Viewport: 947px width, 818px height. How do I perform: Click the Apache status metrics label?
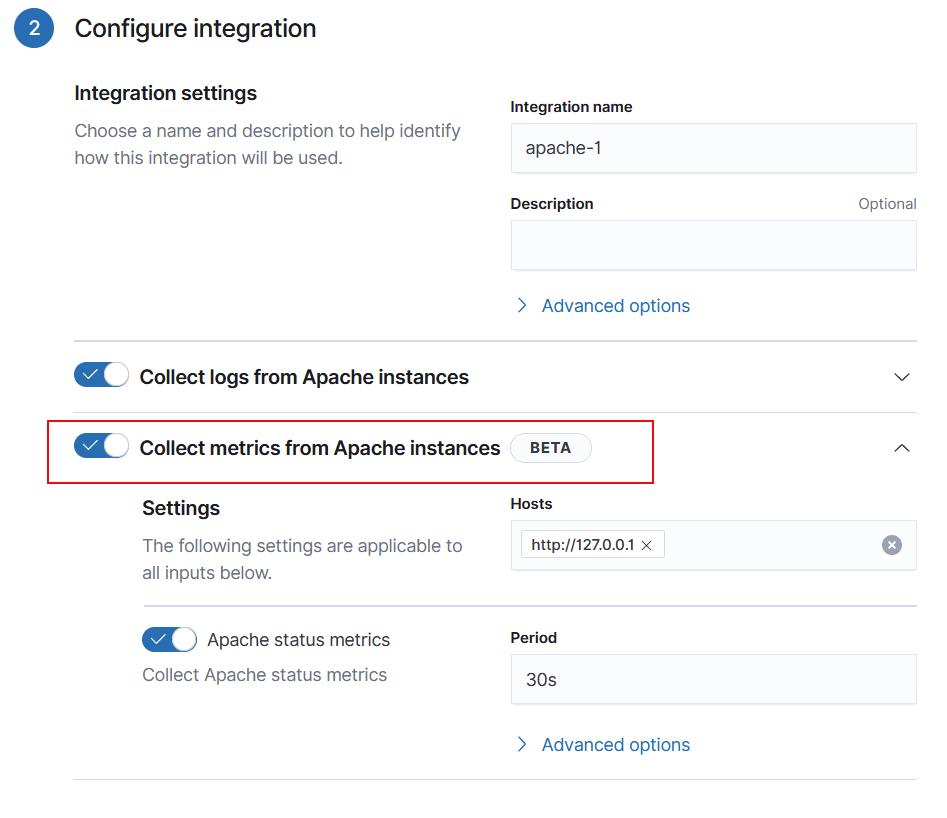[299, 640]
